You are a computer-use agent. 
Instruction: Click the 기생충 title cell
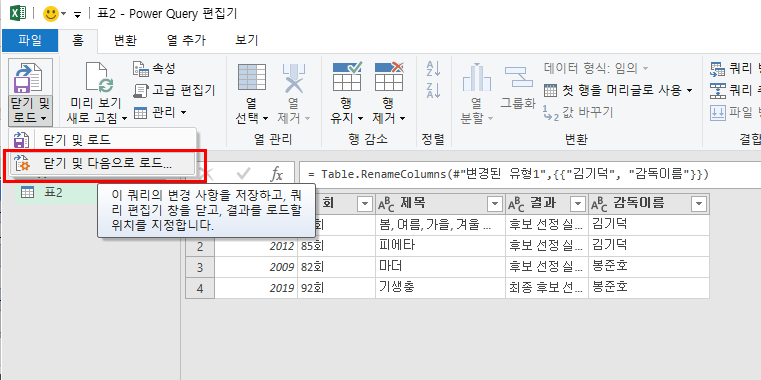point(440,288)
